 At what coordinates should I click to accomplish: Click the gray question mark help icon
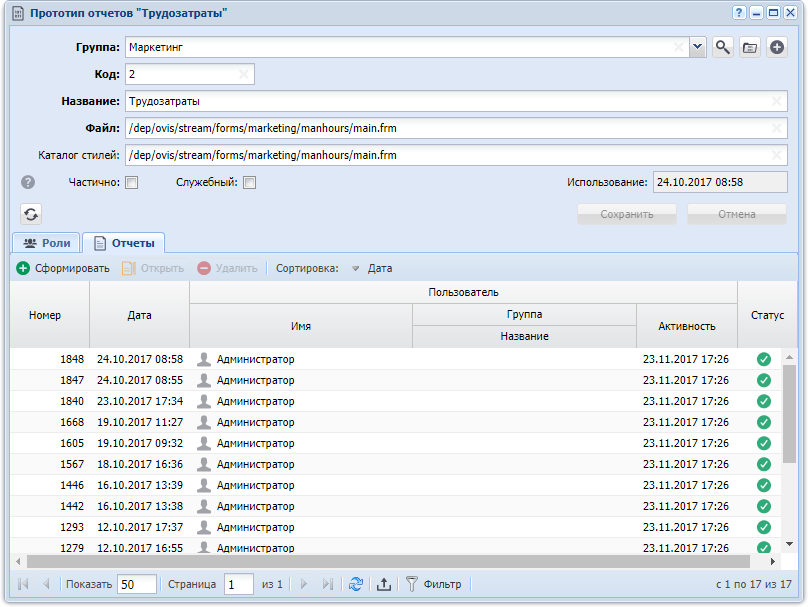point(28,183)
